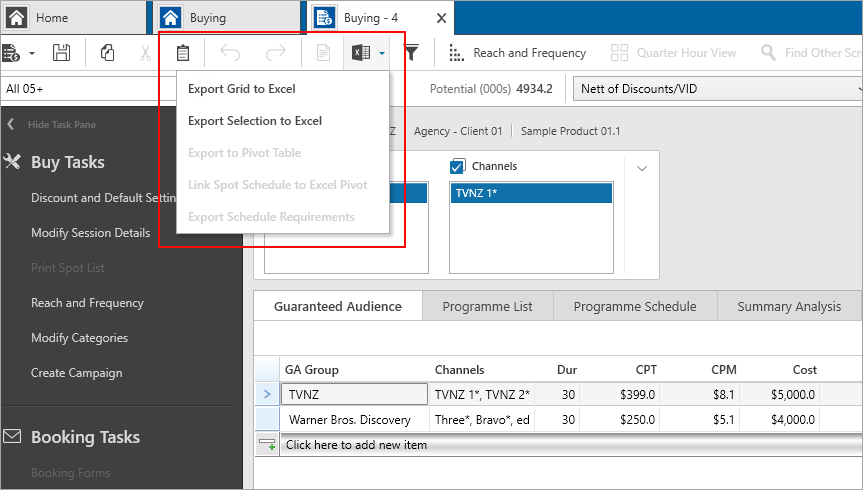Open the Home tab
The width and height of the screenshot is (863, 490).
click(x=74, y=18)
